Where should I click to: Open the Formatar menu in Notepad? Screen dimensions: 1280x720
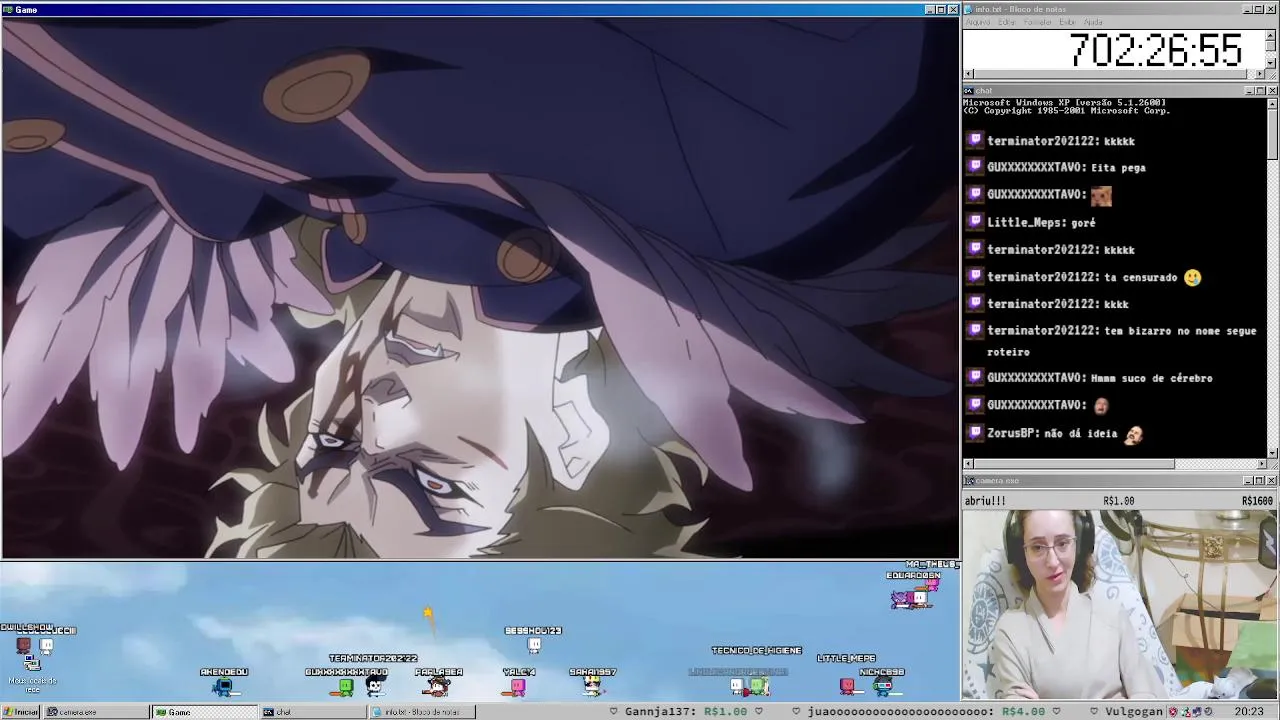click(1038, 22)
